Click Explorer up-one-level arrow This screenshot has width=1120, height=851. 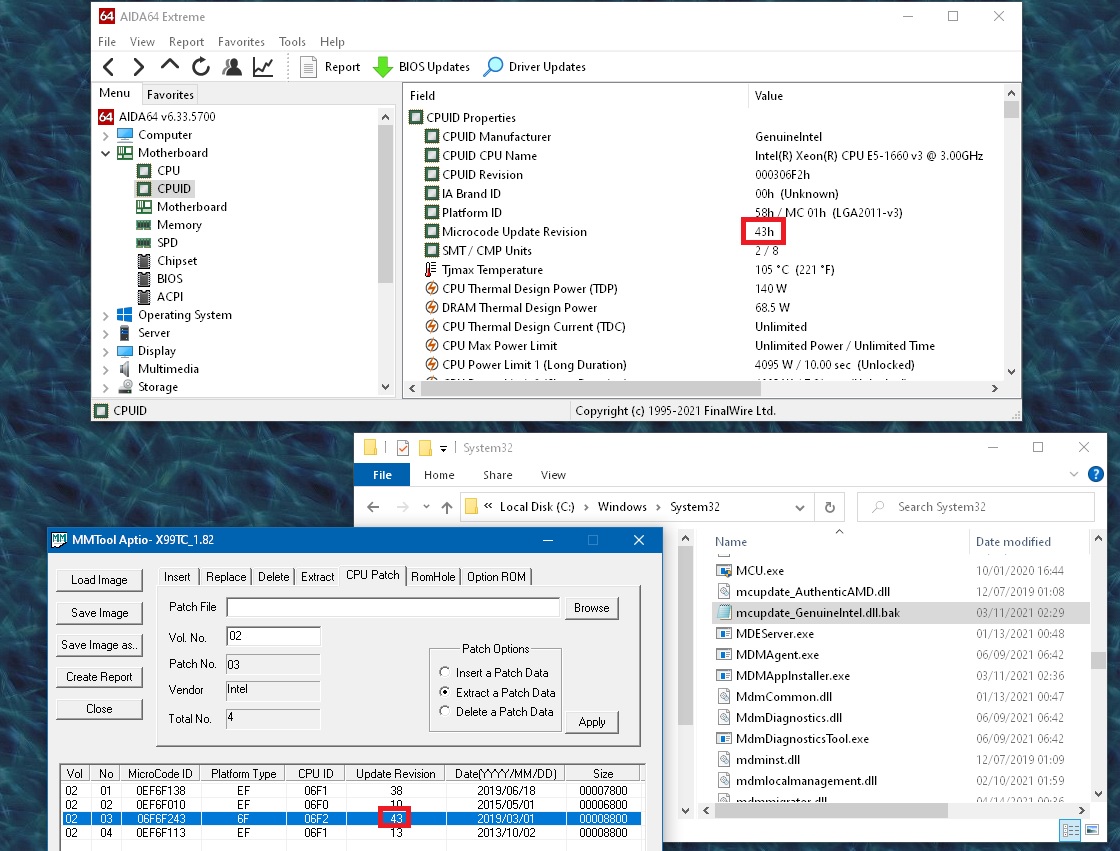click(x=447, y=507)
